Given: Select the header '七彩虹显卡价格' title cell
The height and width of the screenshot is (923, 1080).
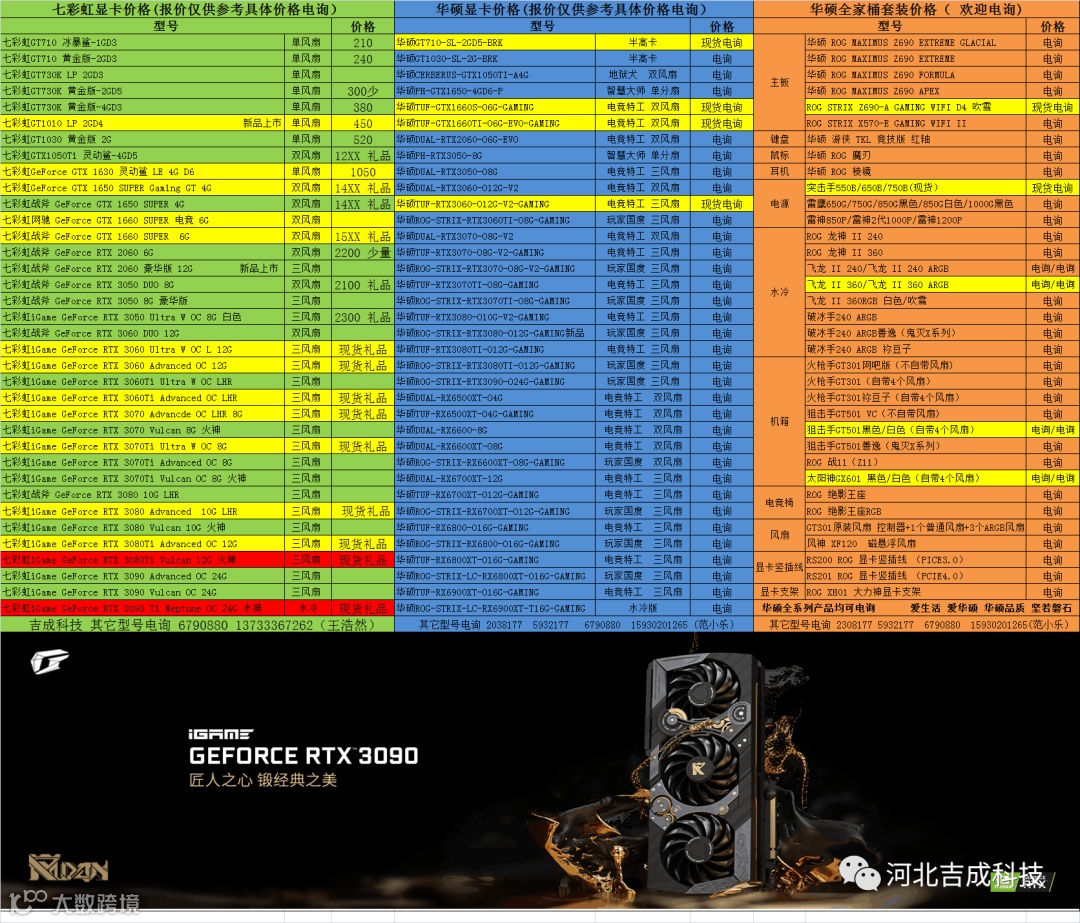Looking at the screenshot, I should click(x=197, y=9).
